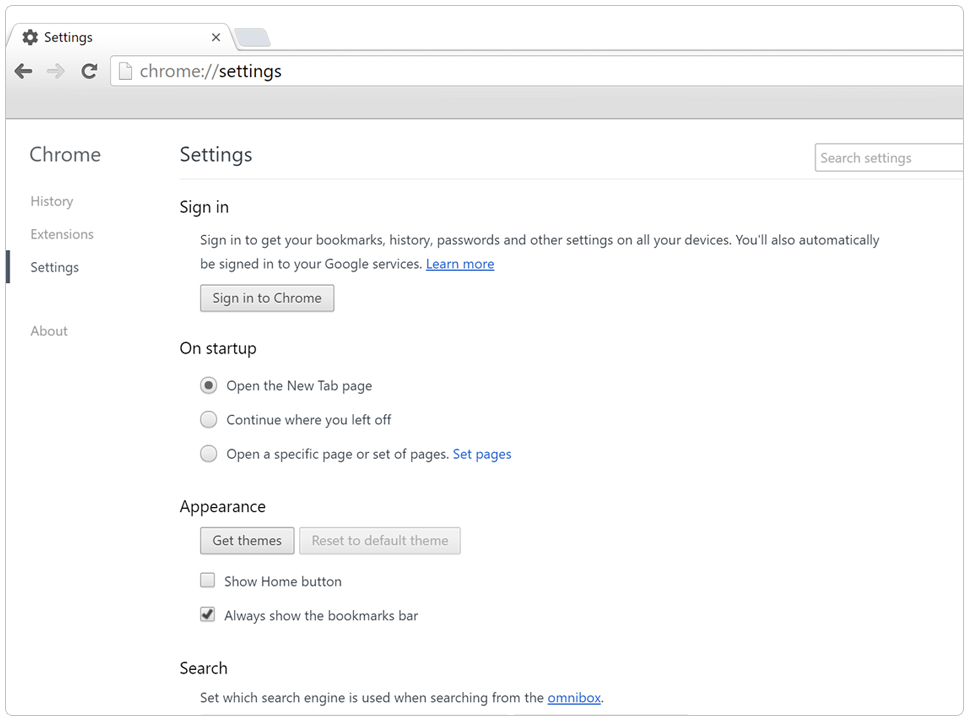Choose Continue where you left off
The image size is (970, 722).
pos(208,420)
